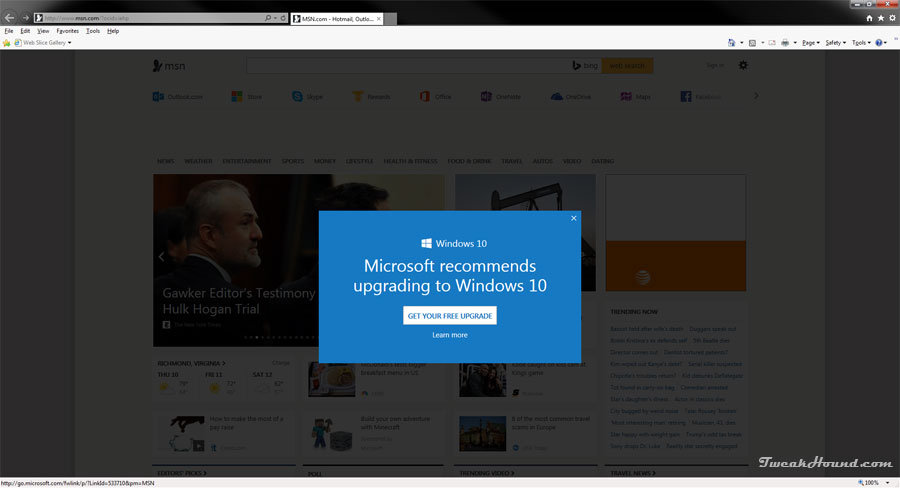Click the blue Help question mark icon

pyautogui.click(x=879, y=42)
